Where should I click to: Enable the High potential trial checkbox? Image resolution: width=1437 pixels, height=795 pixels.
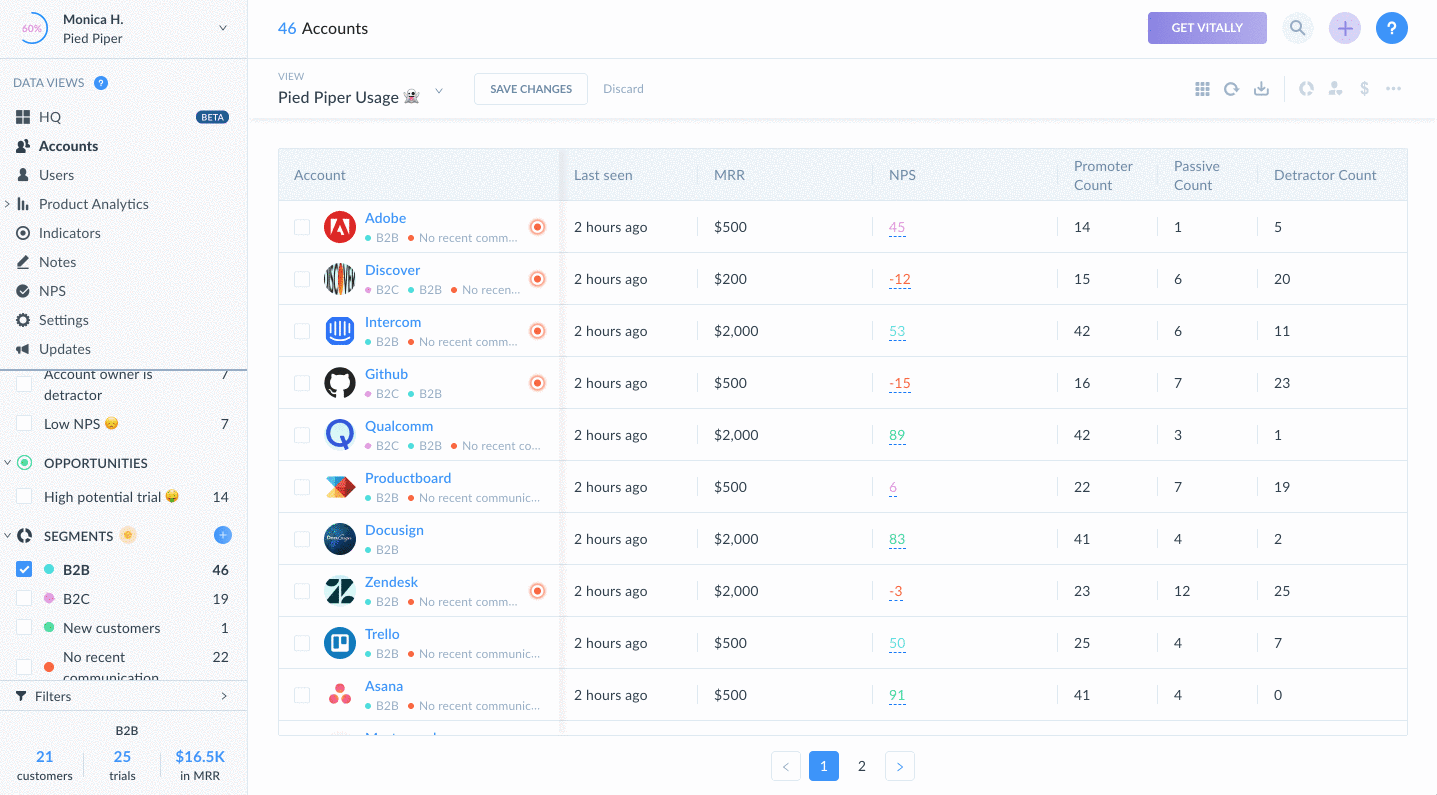(x=24, y=497)
